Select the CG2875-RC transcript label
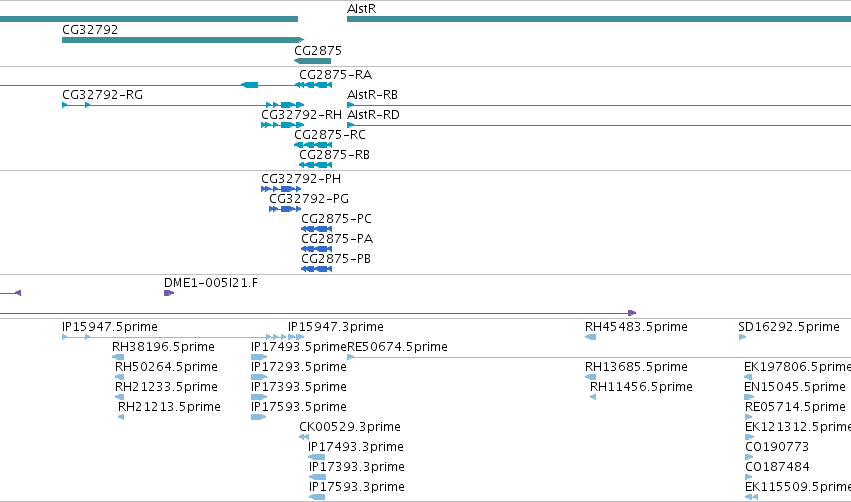This screenshot has height=502, width=851. 330,135
